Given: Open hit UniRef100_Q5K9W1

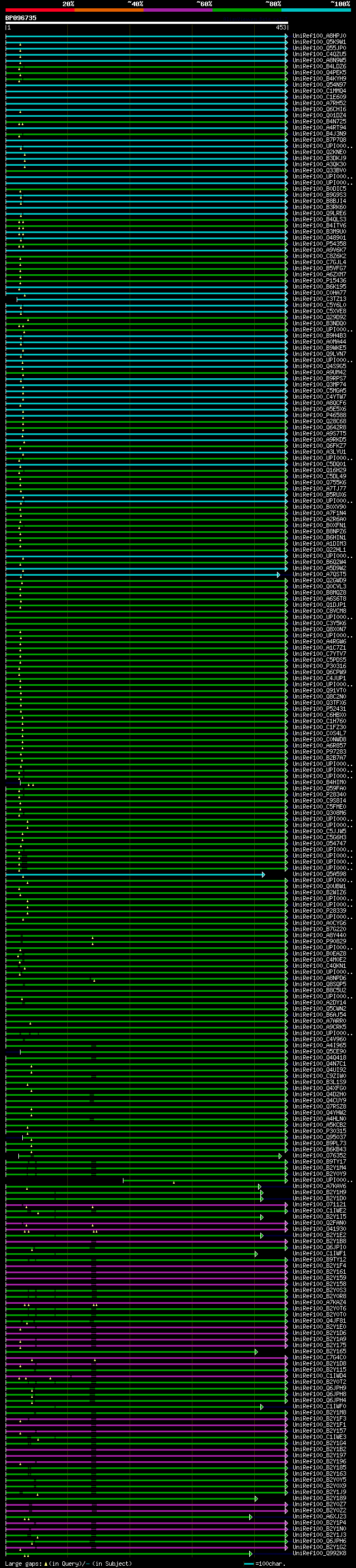Looking at the screenshot, I should [x=319, y=42].
